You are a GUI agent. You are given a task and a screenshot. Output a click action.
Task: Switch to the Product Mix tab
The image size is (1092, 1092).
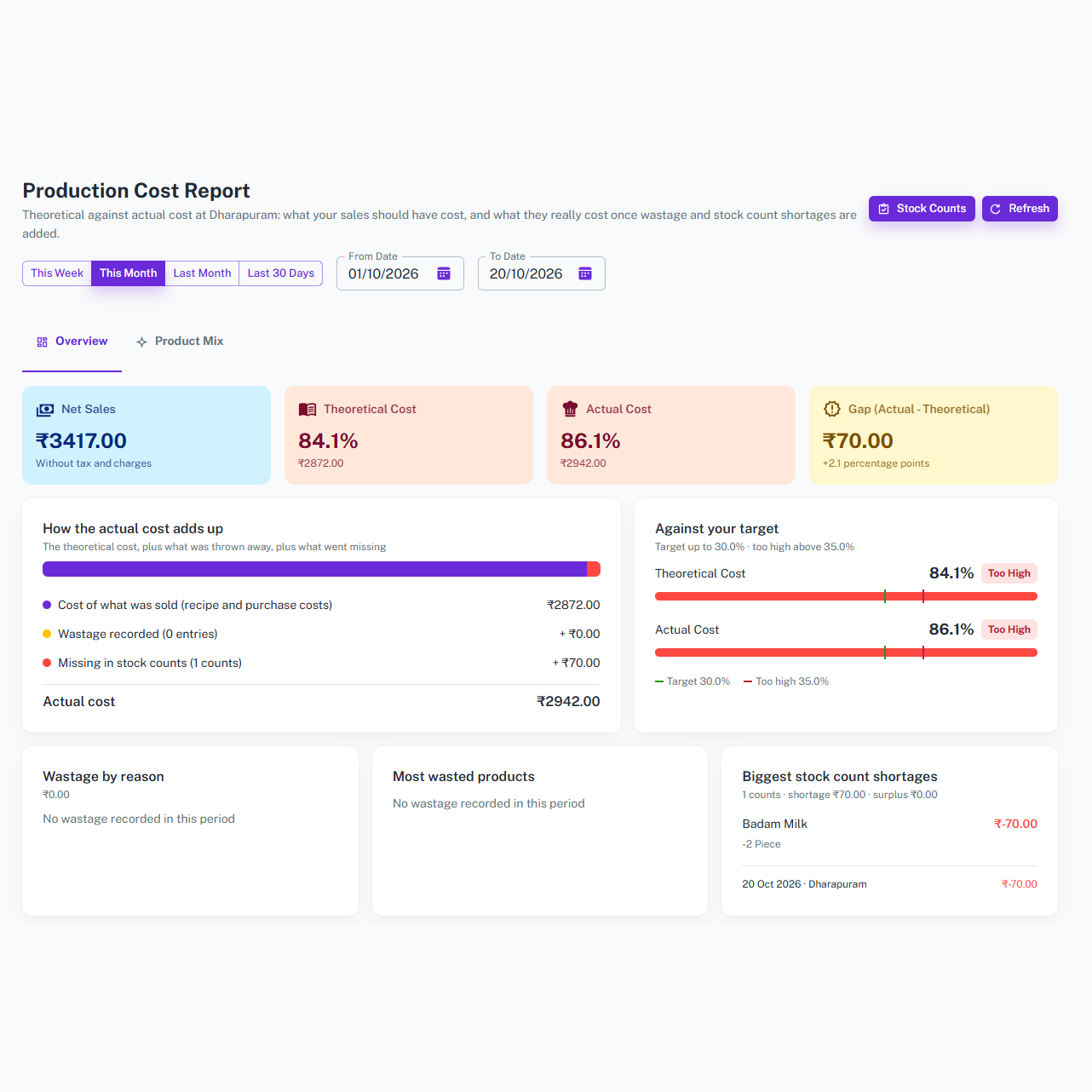coord(180,342)
